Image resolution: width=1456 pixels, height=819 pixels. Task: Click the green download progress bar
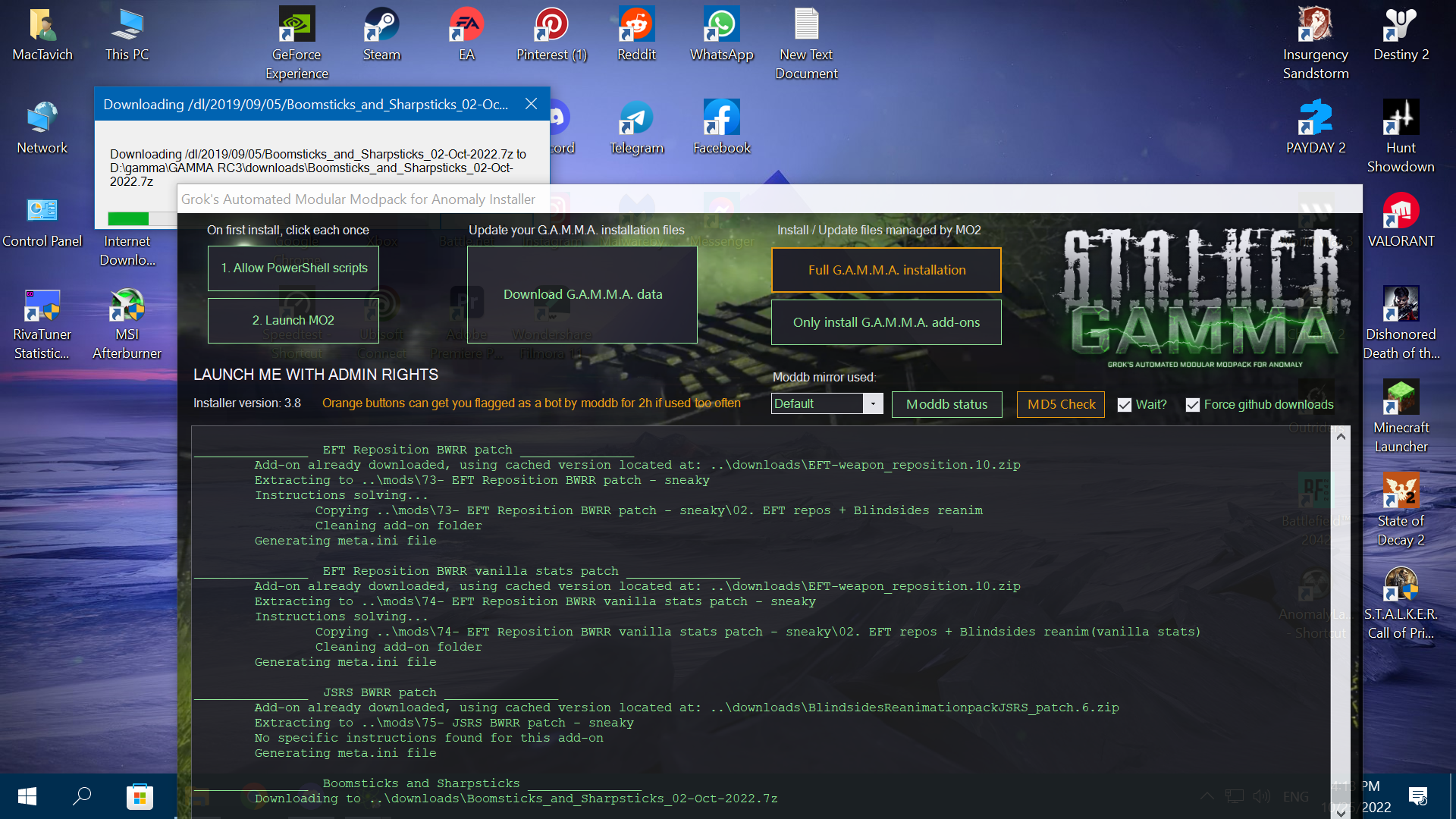[x=128, y=219]
